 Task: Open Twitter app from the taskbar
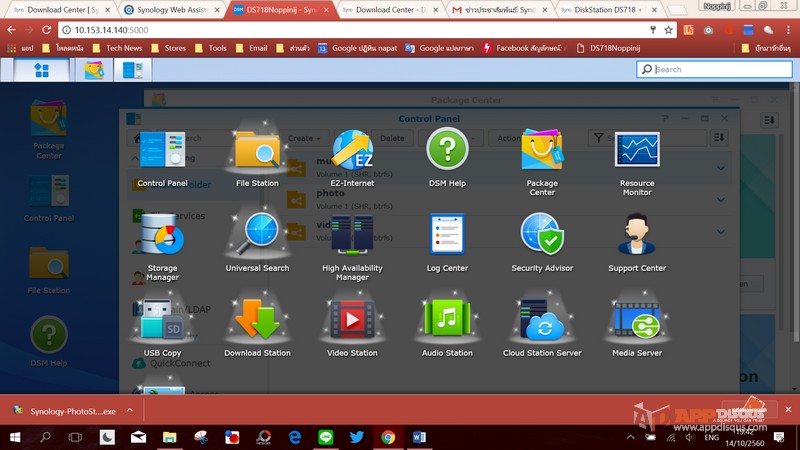[357, 437]
